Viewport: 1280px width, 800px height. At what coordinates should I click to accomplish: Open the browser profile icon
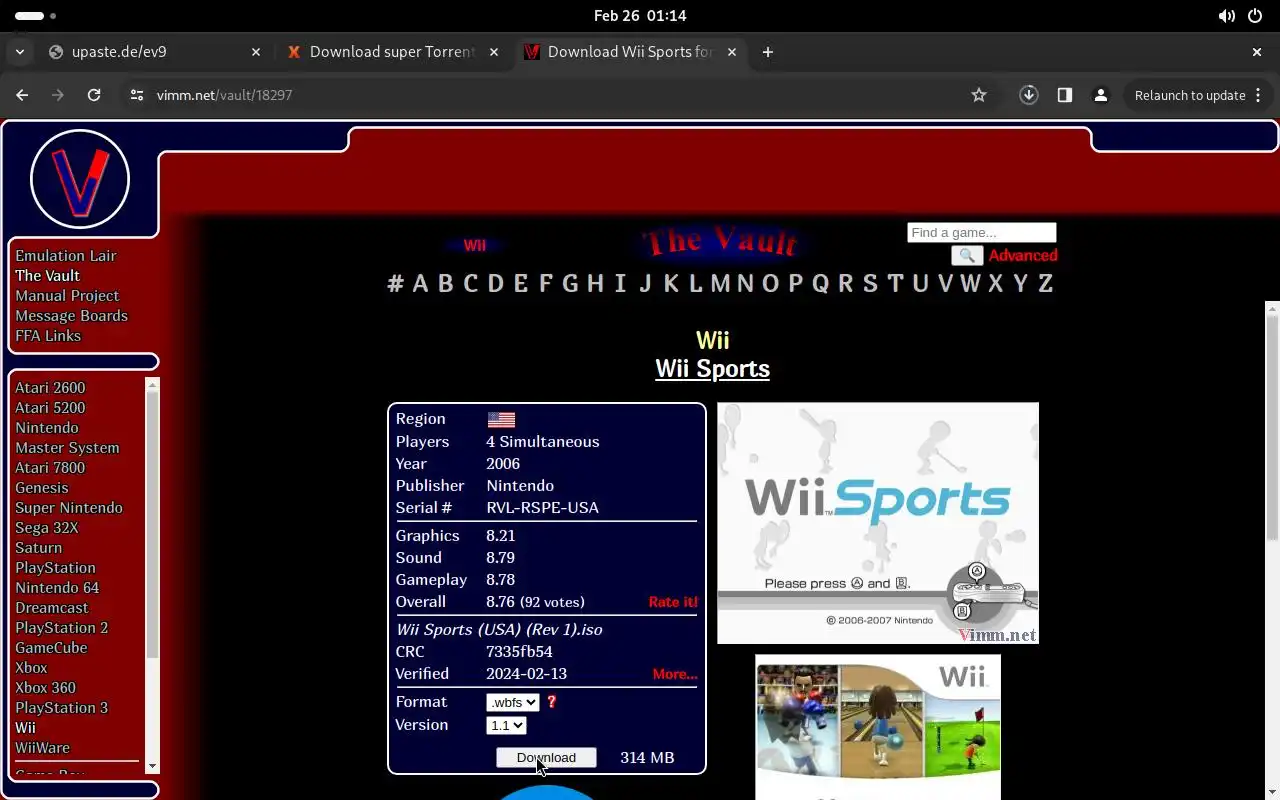point(1101,95)
